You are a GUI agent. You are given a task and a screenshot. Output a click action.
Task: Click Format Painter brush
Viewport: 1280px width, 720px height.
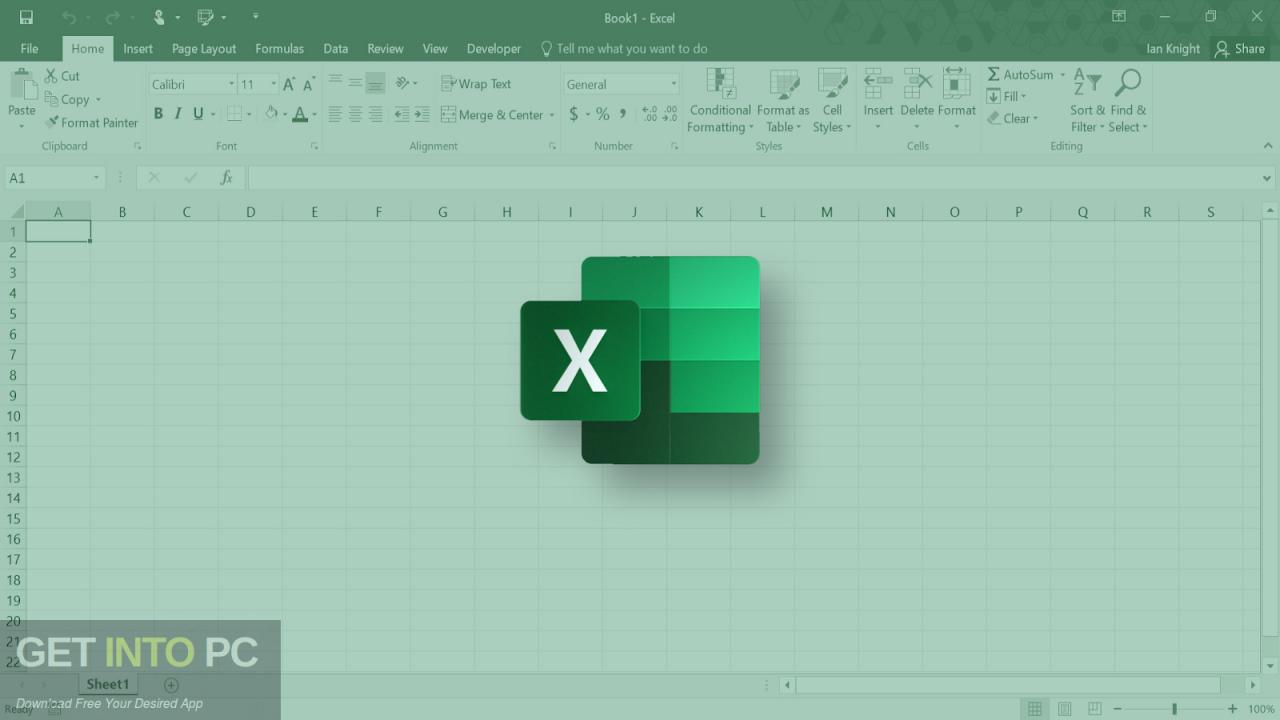[x=91, y=123]
